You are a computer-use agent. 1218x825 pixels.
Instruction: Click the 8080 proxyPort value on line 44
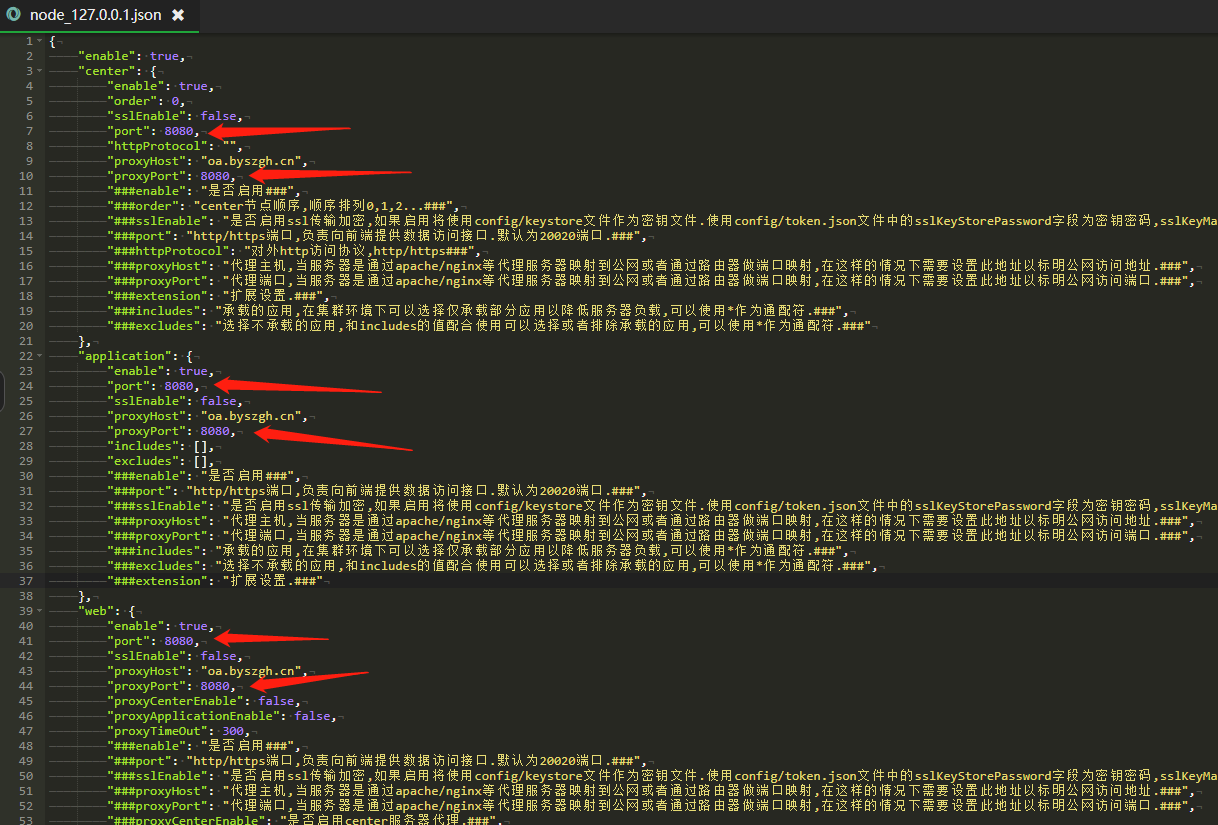[215, 686]
